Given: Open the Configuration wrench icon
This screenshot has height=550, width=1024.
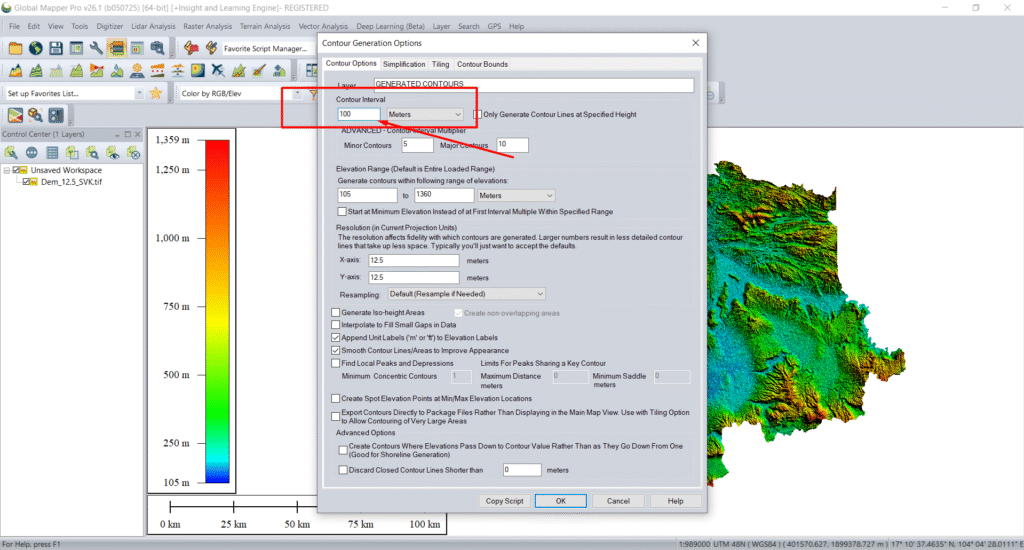Looking at the screenshot, I should (x=96, y=48).
